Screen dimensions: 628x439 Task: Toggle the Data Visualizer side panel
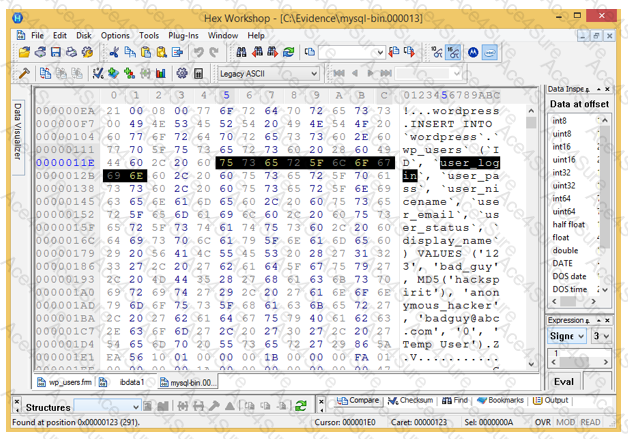tap(17, 130)
